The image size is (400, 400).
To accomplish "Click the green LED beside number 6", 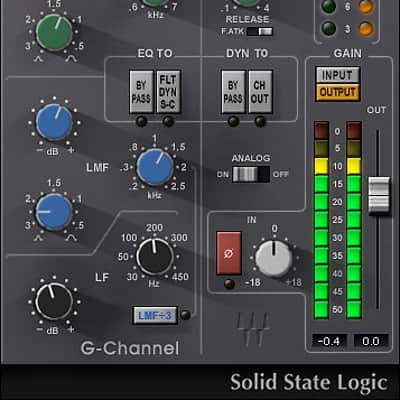I will [328, 6].
